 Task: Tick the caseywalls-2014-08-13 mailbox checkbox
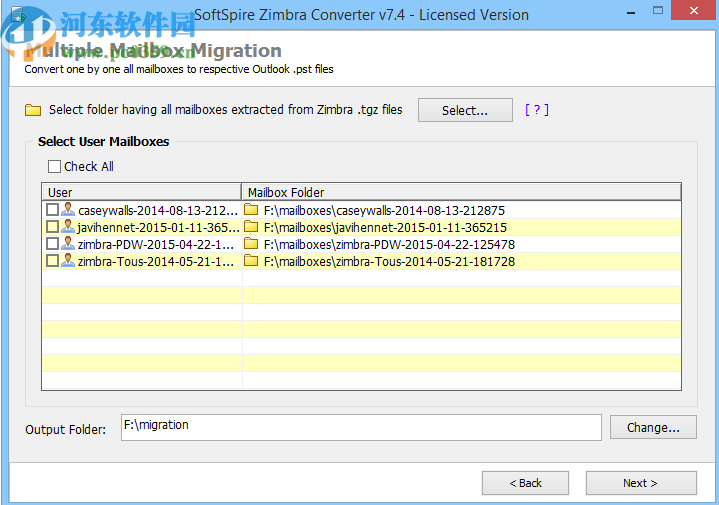[52, 210]
